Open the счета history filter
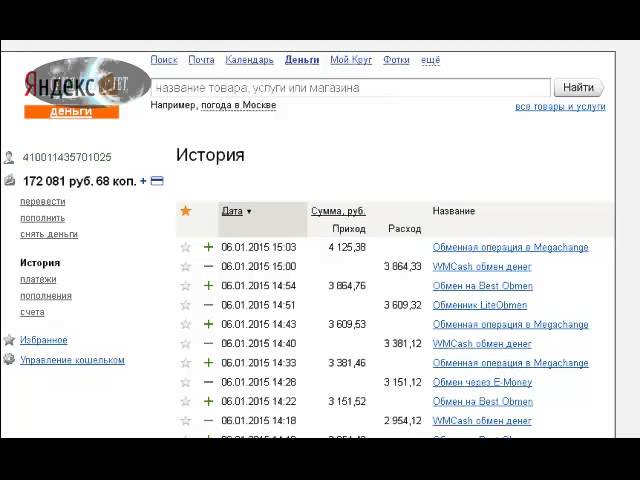This screenshot has width=640, height=480. pos(32,312)
